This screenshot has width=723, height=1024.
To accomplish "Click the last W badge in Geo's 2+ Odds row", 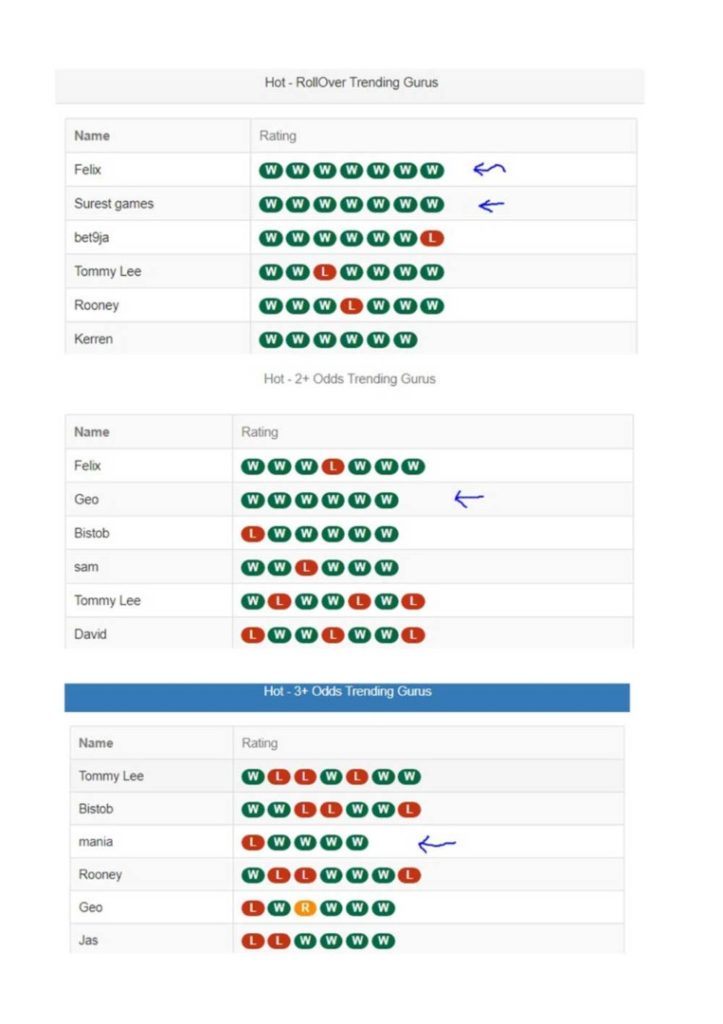I will point(386,500).
